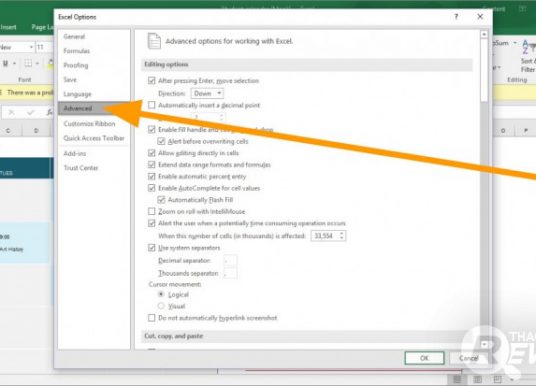Switch to Normal view status bar icon
Image resolution: width=536 pixels, height=386 pixels.
[457, 380]
